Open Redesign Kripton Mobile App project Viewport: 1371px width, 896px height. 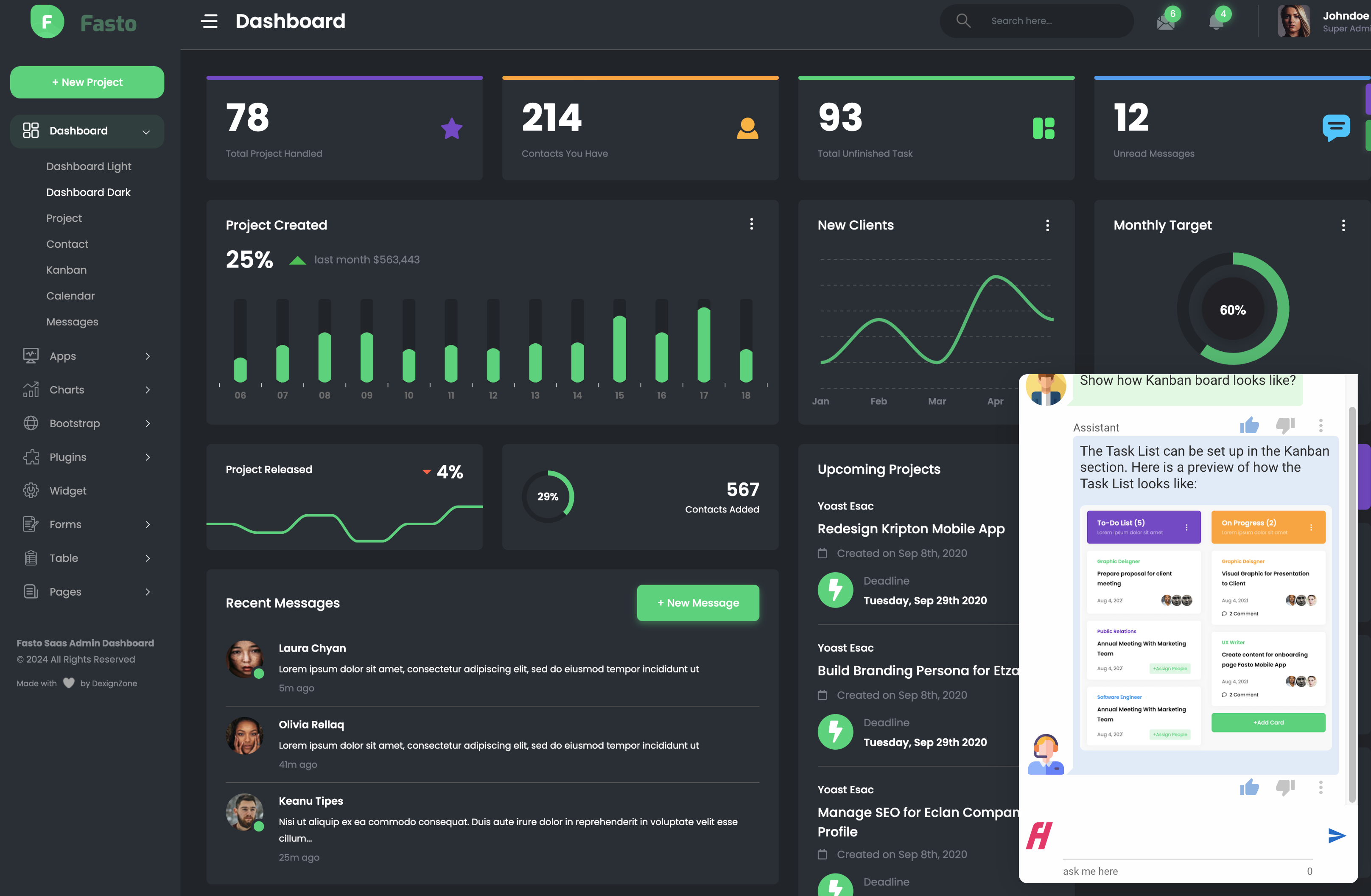point(911,528)
